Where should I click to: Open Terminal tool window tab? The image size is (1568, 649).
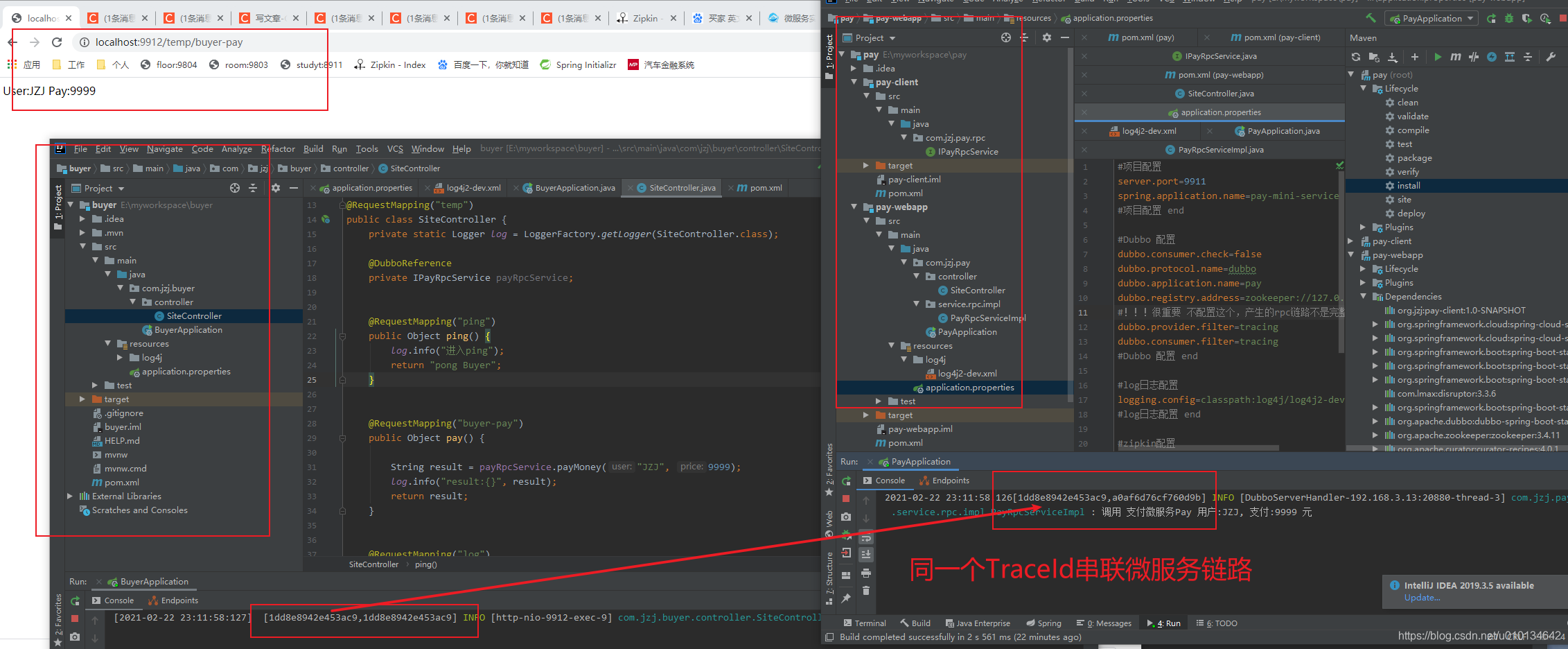point(865,623)
